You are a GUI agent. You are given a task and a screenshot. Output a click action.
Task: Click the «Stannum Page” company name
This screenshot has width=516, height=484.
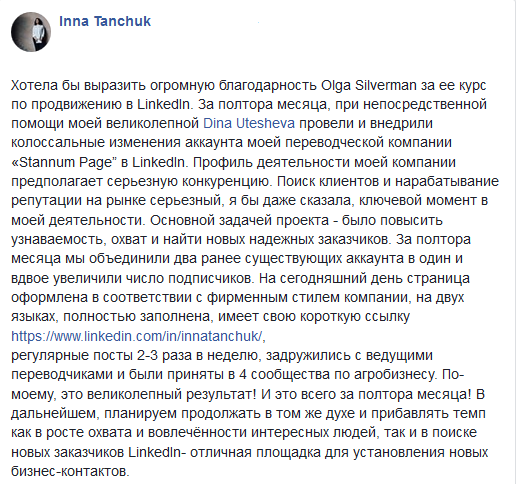coord(63,162)
